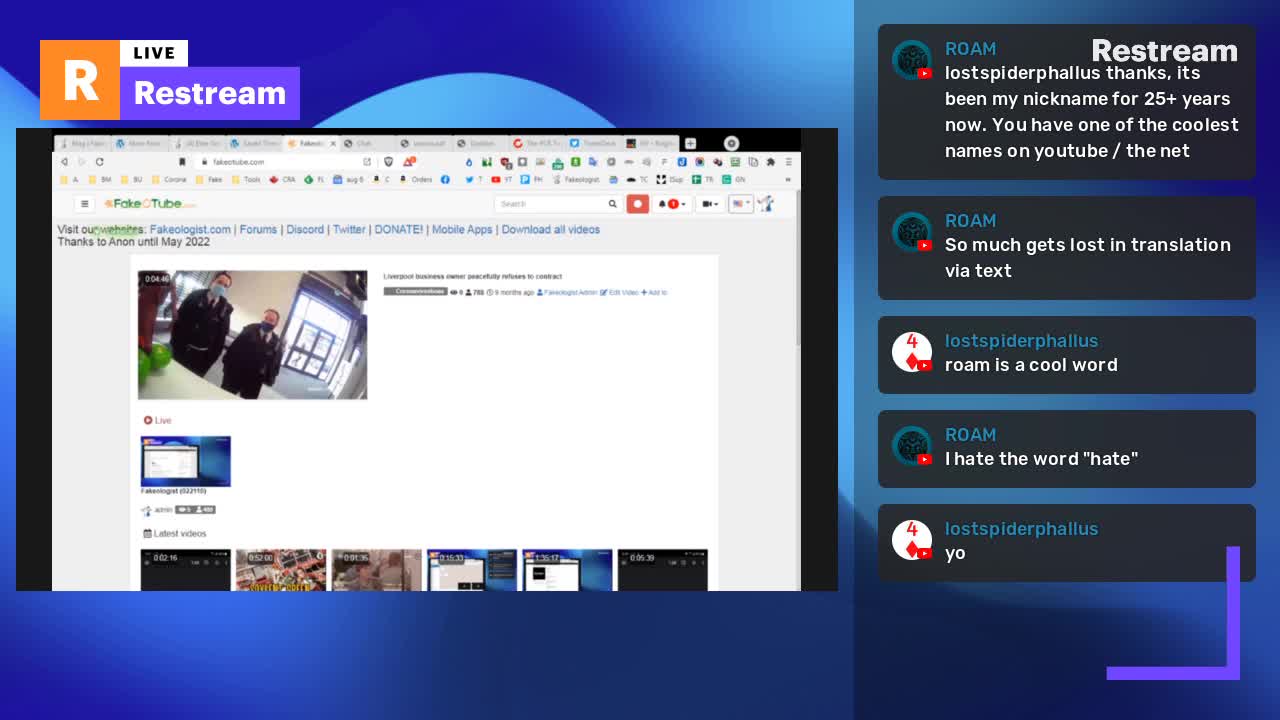Open the Forums link

pos(258,229)
